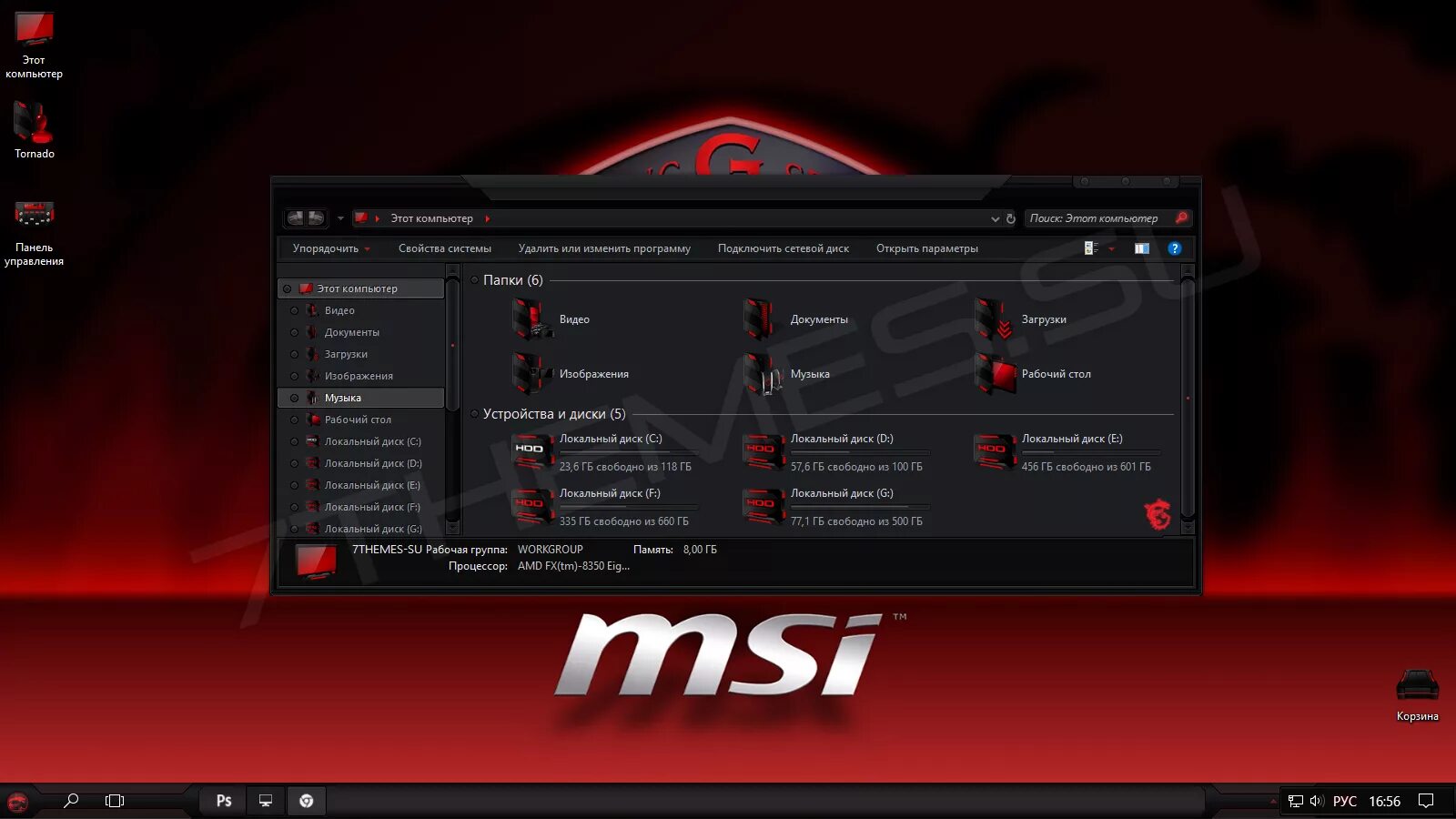Open the Загрузки folder icon
Image resolution: width=1456 pixels, height=819 pixels.
click(x=993, y=319)
